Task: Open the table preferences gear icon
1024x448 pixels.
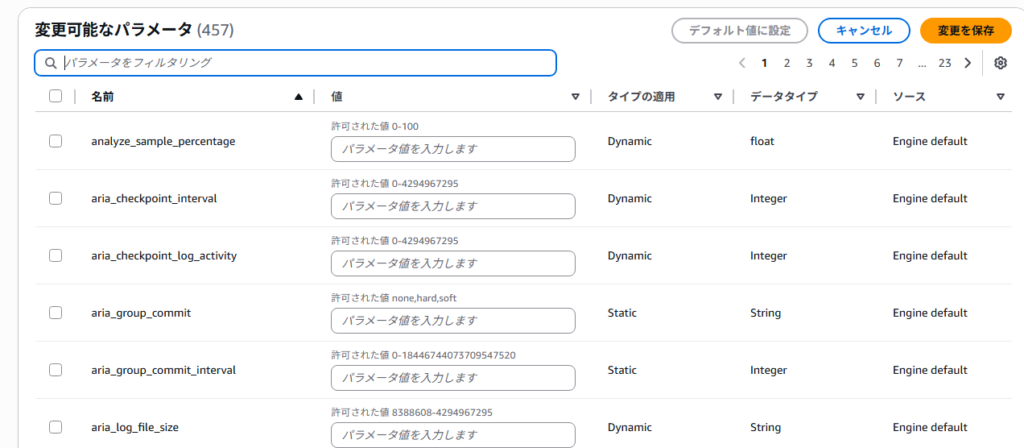Action: pos(1001,63)
